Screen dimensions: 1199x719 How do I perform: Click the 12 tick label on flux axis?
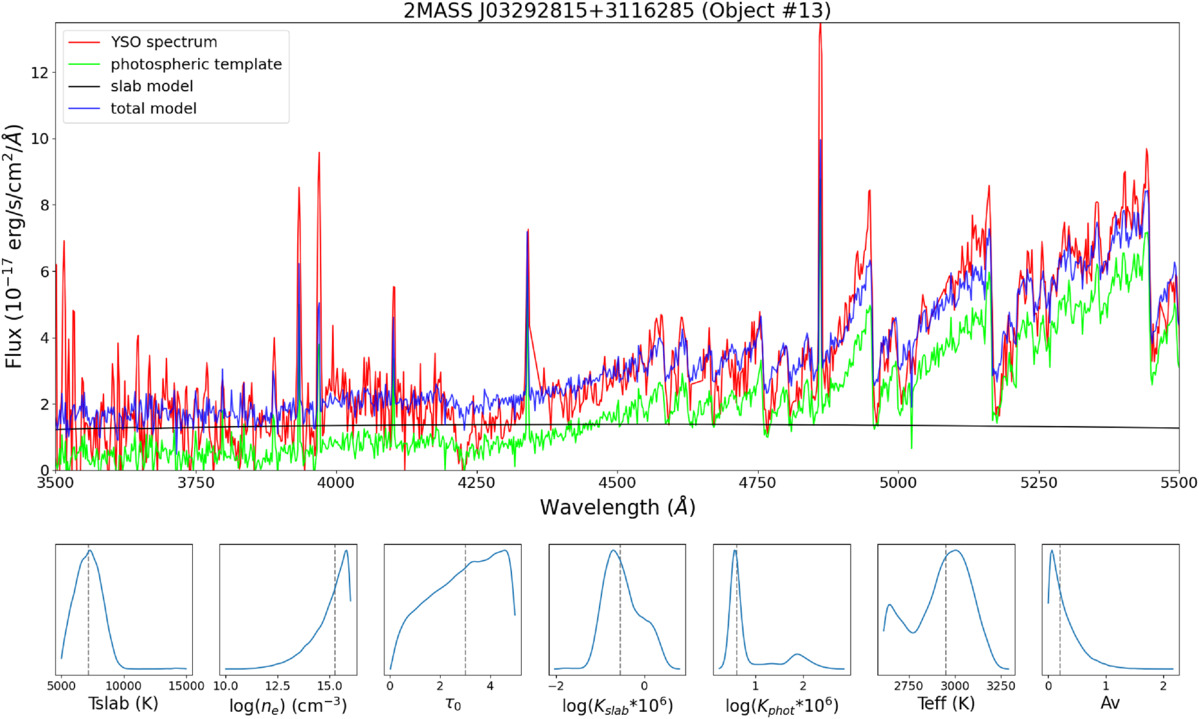pyautogui.click(x=39, y=73)
